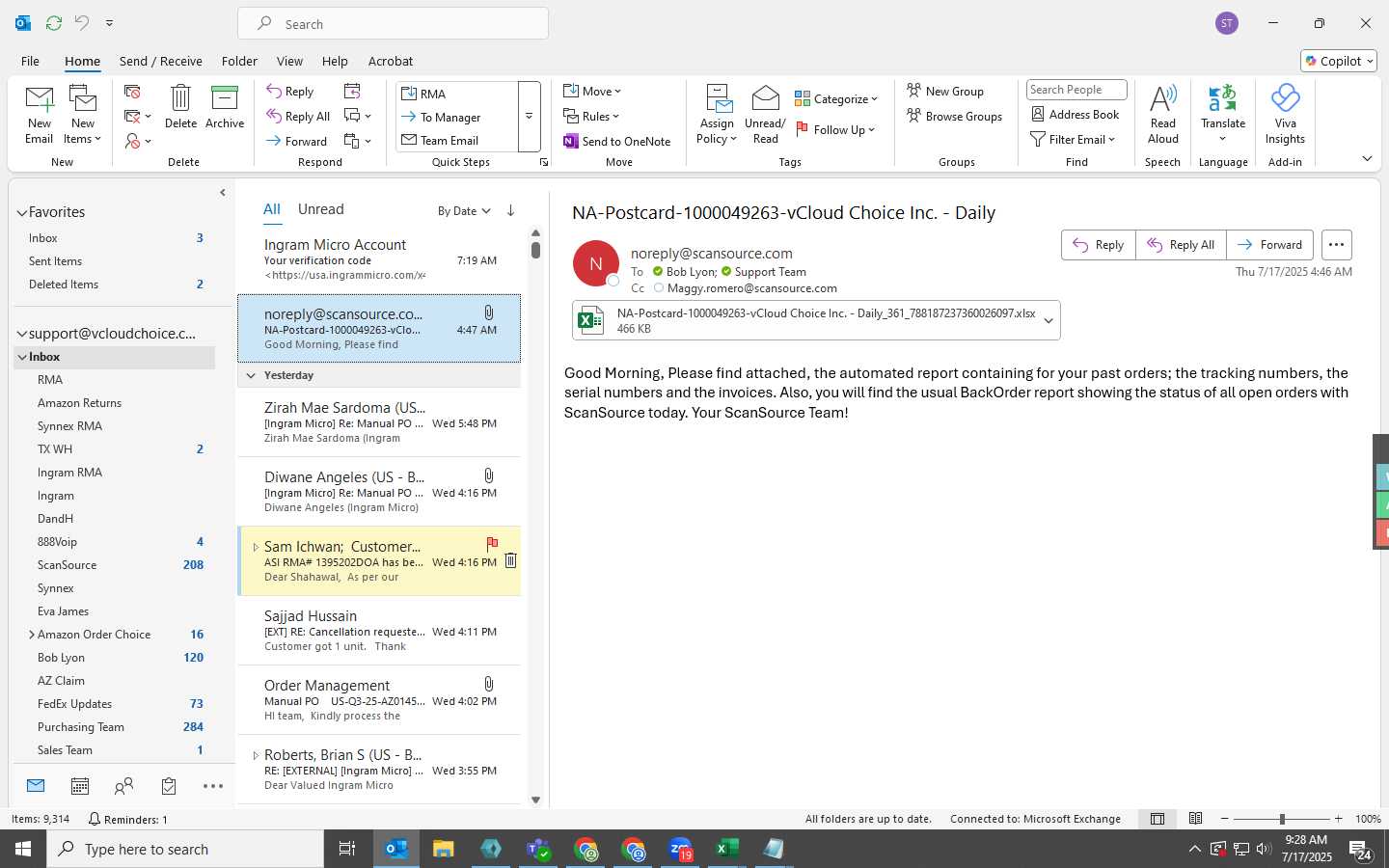Open the Acrobat tab
Viewport: 1389px width, 868px height.
[391, 61]
